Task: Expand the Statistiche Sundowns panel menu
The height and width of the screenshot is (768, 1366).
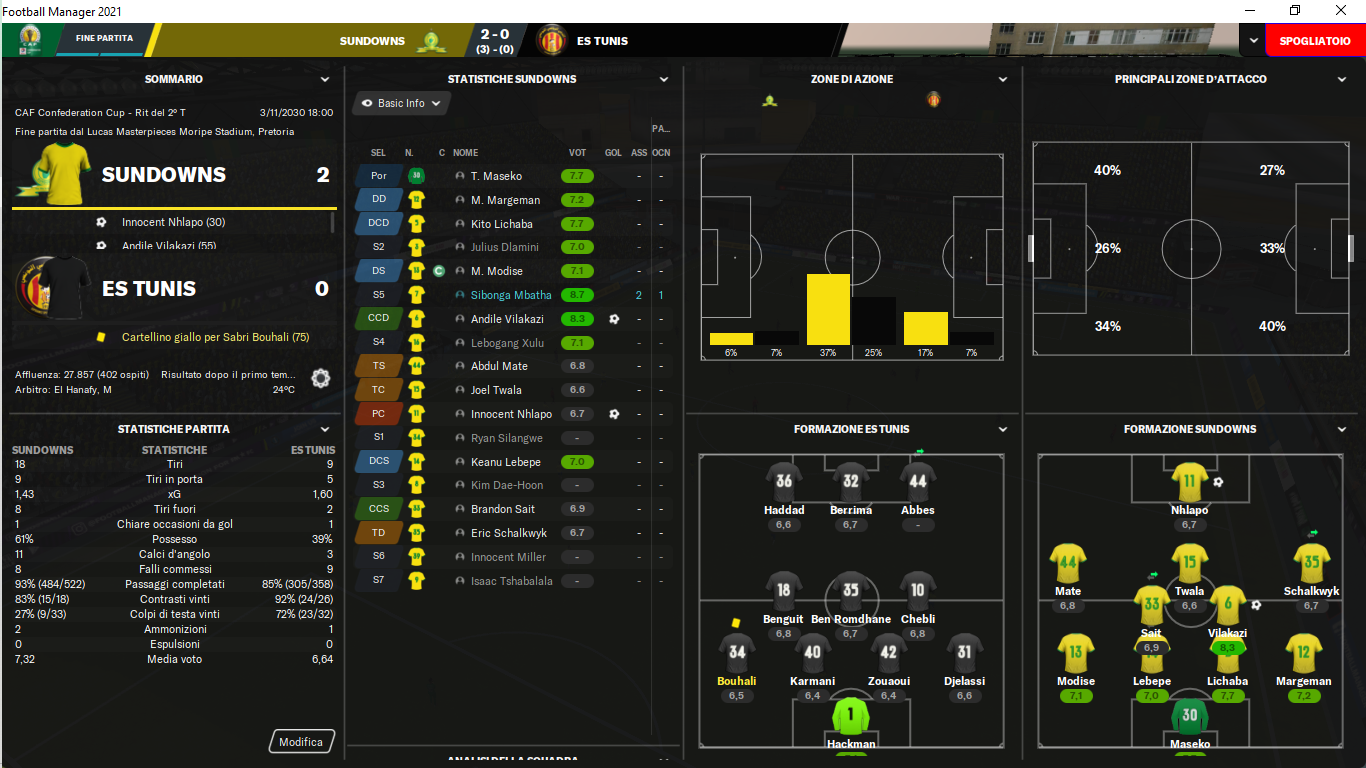Action: point(664,79)
